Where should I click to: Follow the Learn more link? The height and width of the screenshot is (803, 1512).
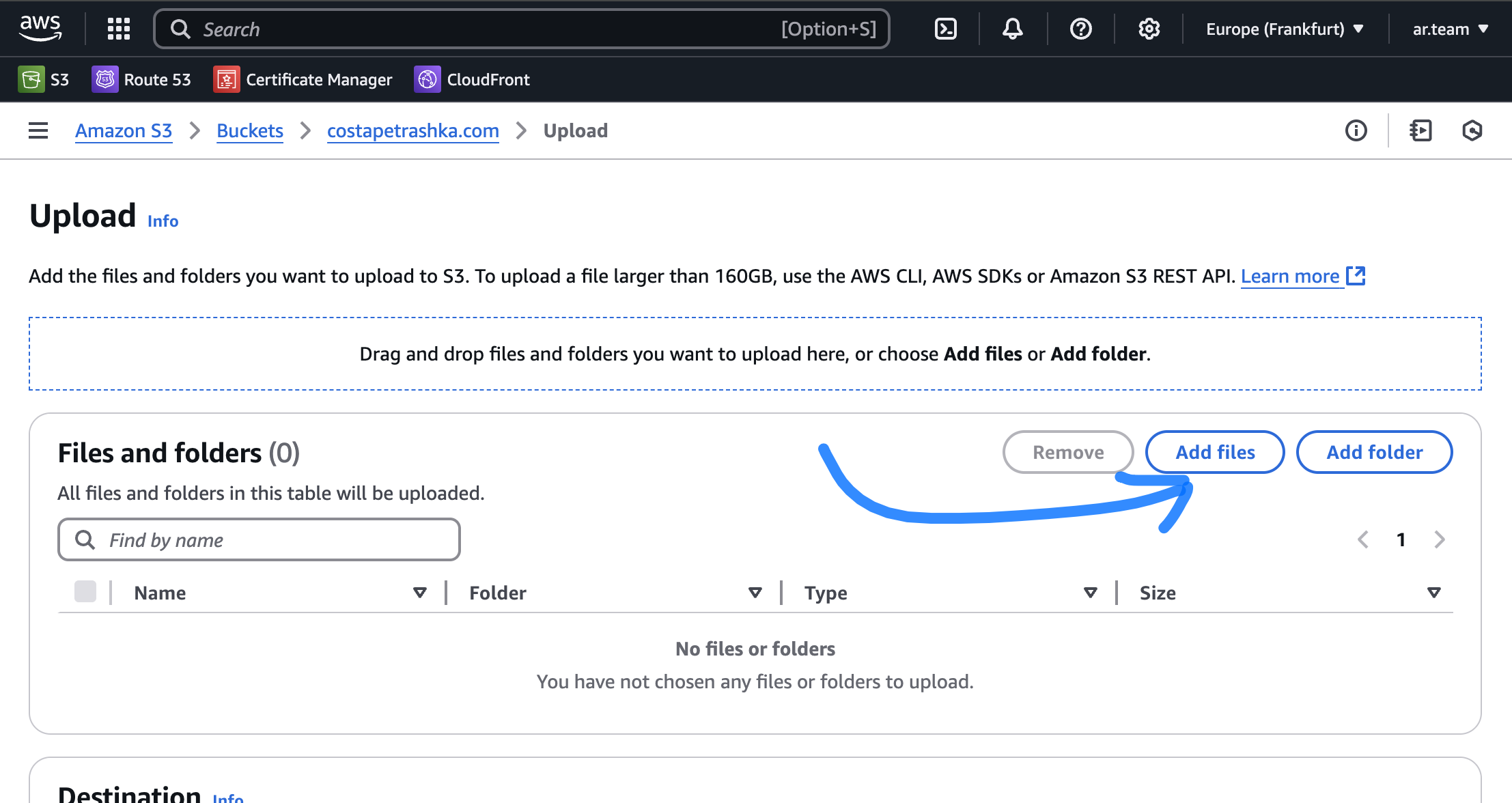click(1290, 276)
